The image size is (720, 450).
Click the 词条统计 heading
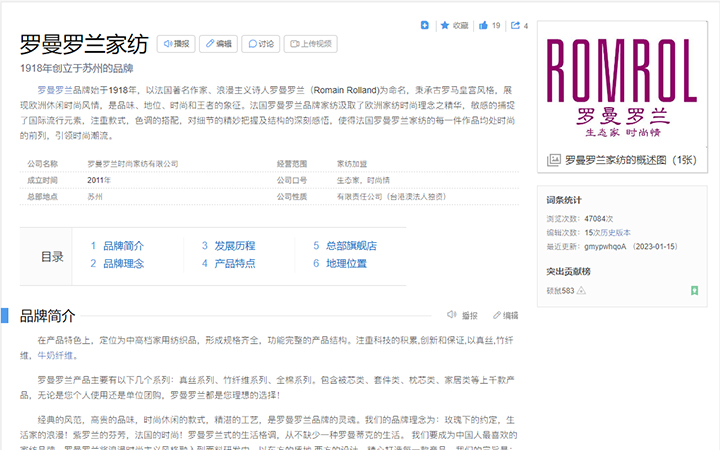(564, 200)
